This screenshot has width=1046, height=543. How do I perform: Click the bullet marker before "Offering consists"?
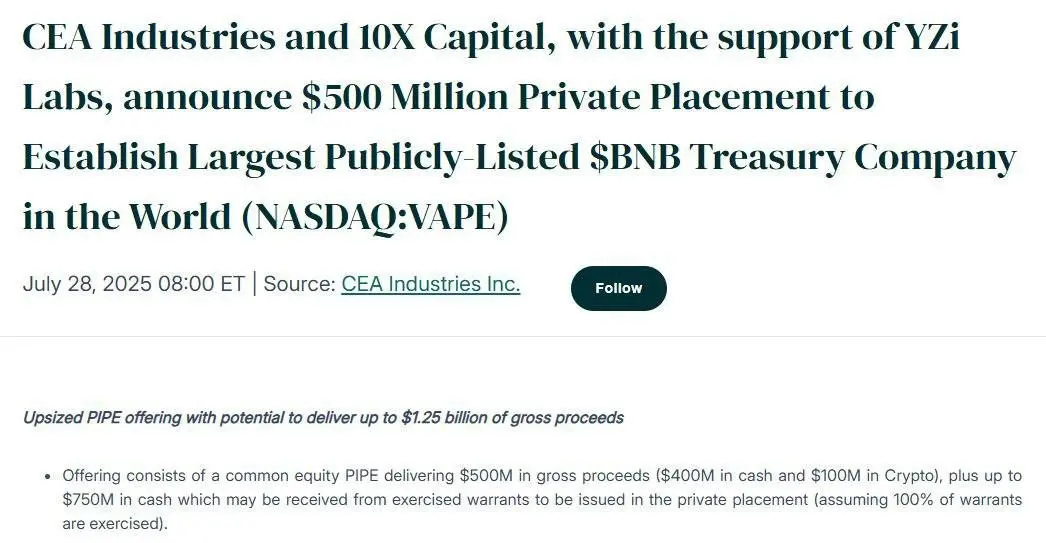point(47,477)
